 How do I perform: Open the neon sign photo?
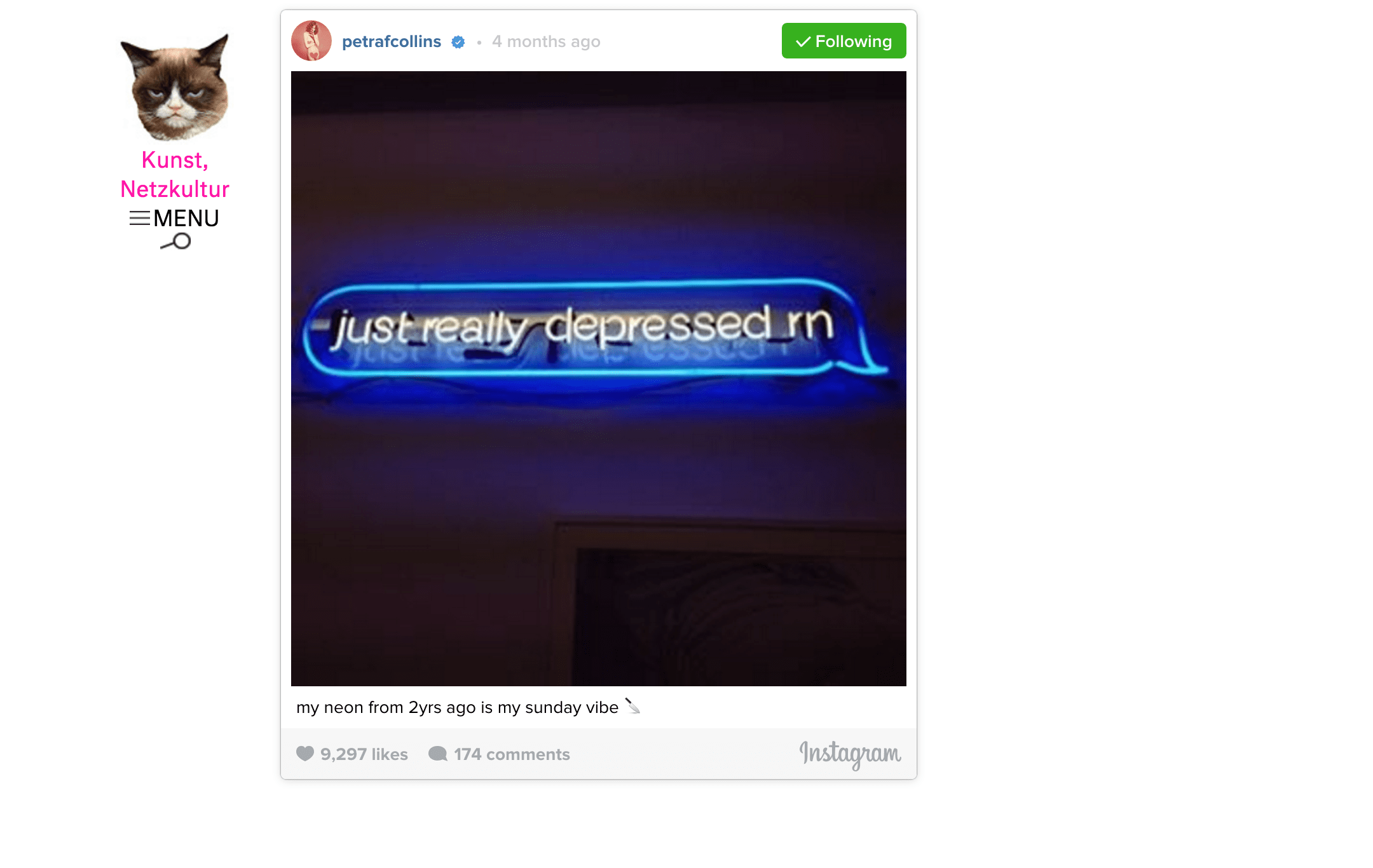pos(599,379)
